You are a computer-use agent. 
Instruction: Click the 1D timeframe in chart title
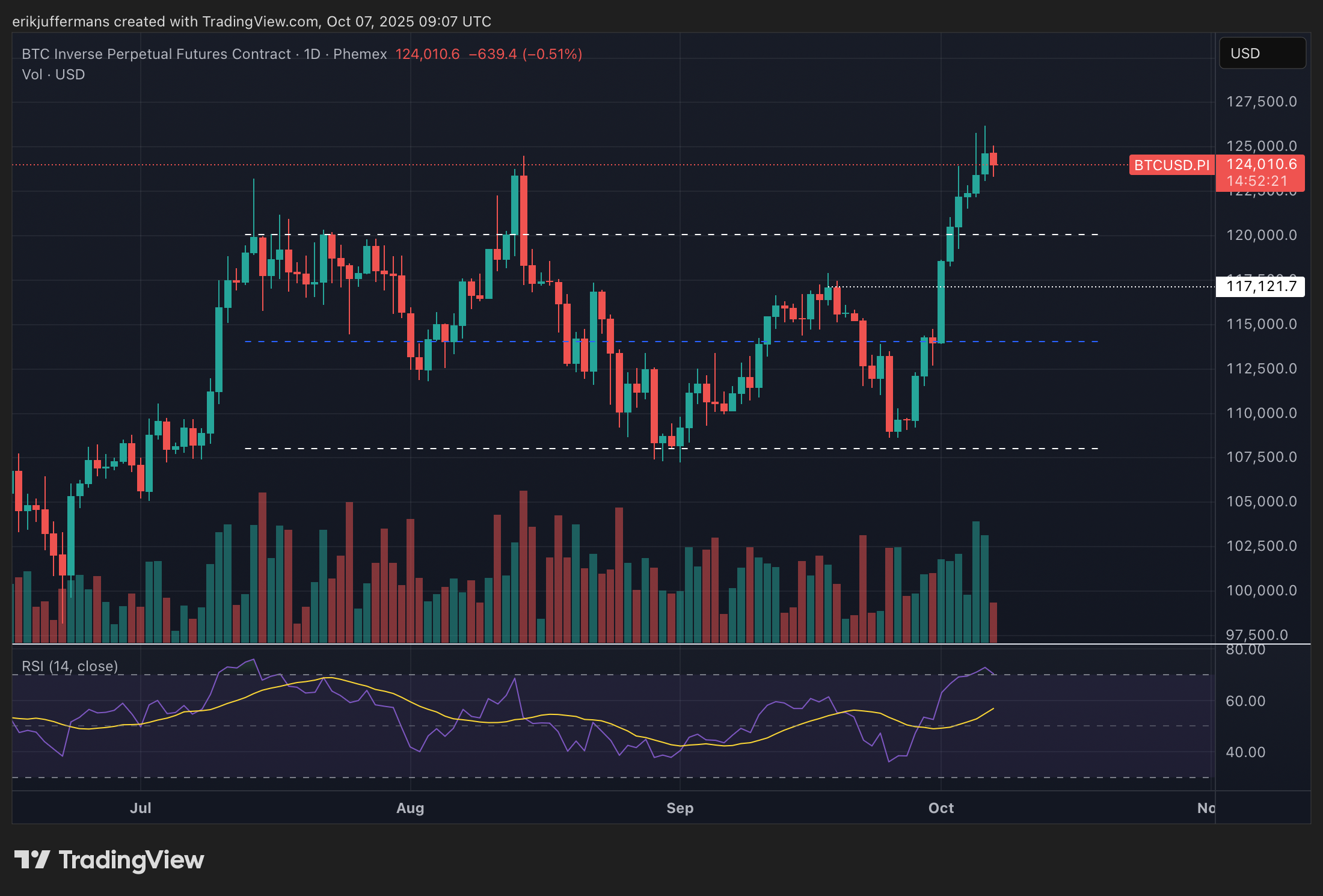(312, 54)
